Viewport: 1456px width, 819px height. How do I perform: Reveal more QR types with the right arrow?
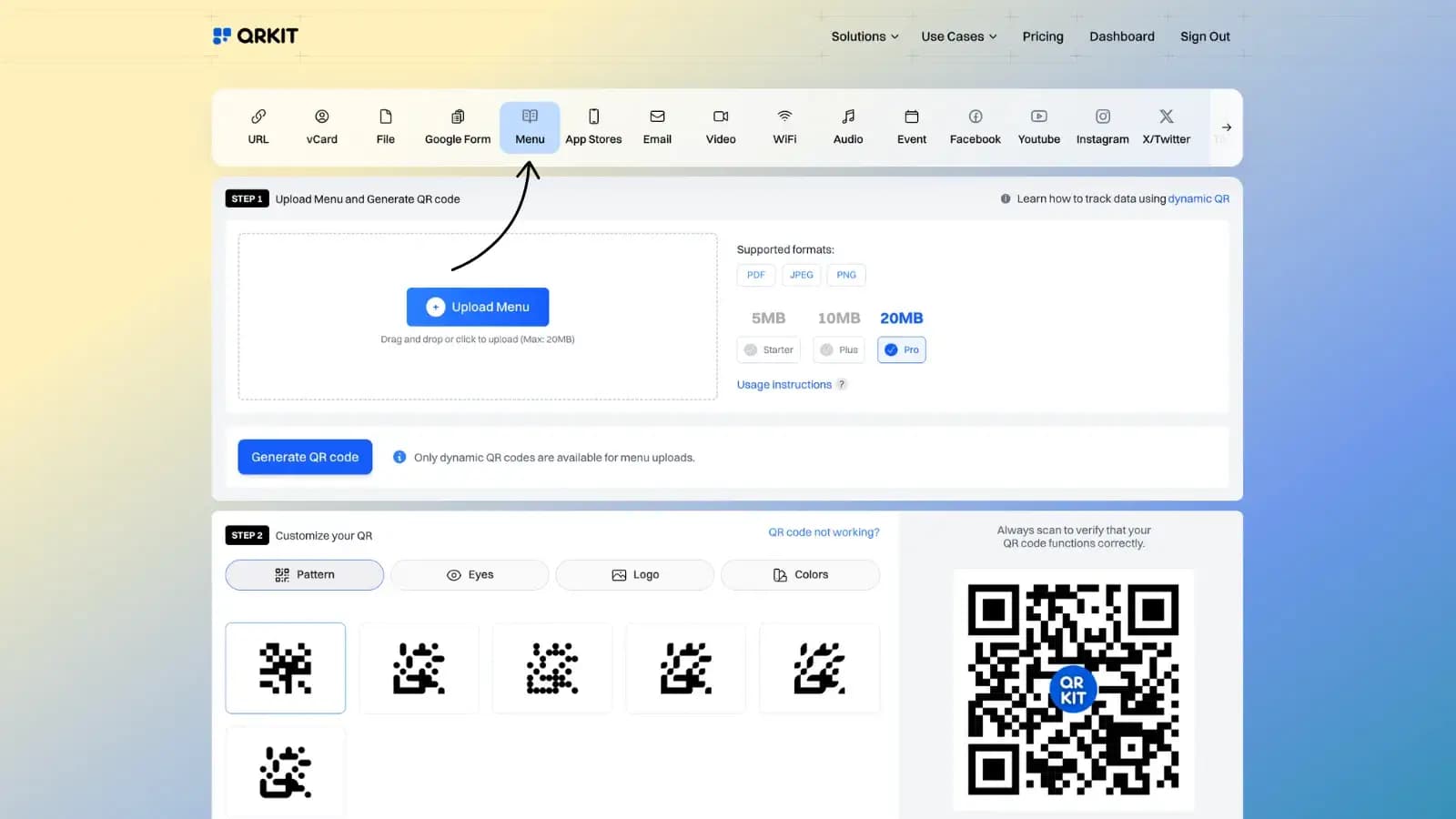point(1227,127)
